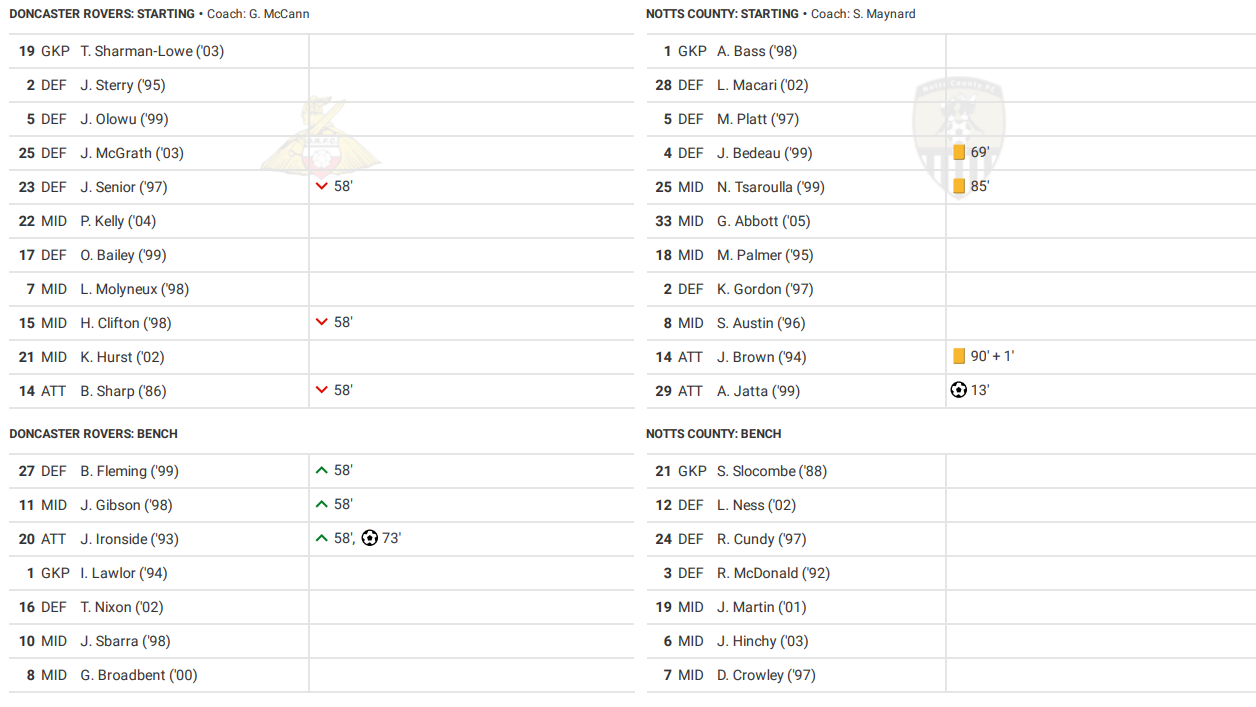Screen dimensions: 1256x707
Task: Click the Notts County: Bench heading
Action: click(713, 434)
